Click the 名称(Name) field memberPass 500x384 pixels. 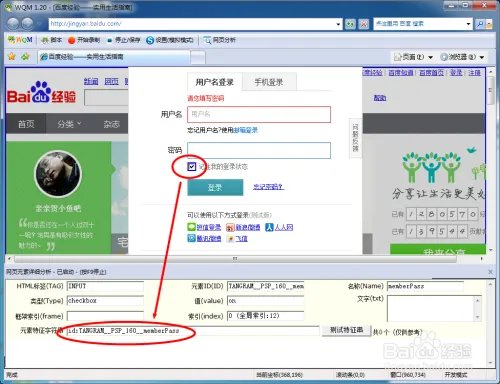click(x=426, y=286)
